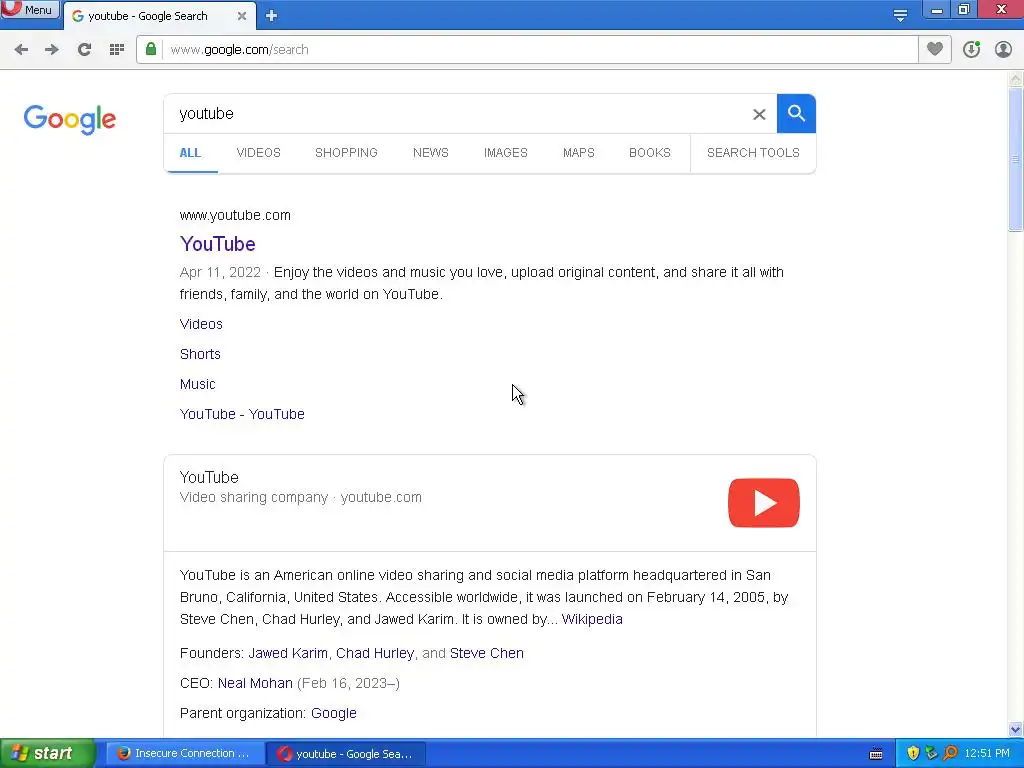This screenshot has width=1024, height=768.
Task: Restore down the Opera window
Action: [x=964, y=10]
